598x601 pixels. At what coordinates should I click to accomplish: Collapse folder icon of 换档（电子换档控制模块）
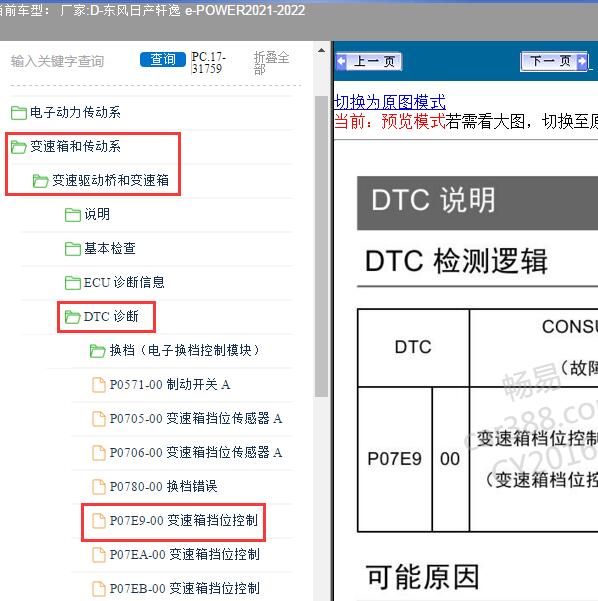[x=97, y=351]
